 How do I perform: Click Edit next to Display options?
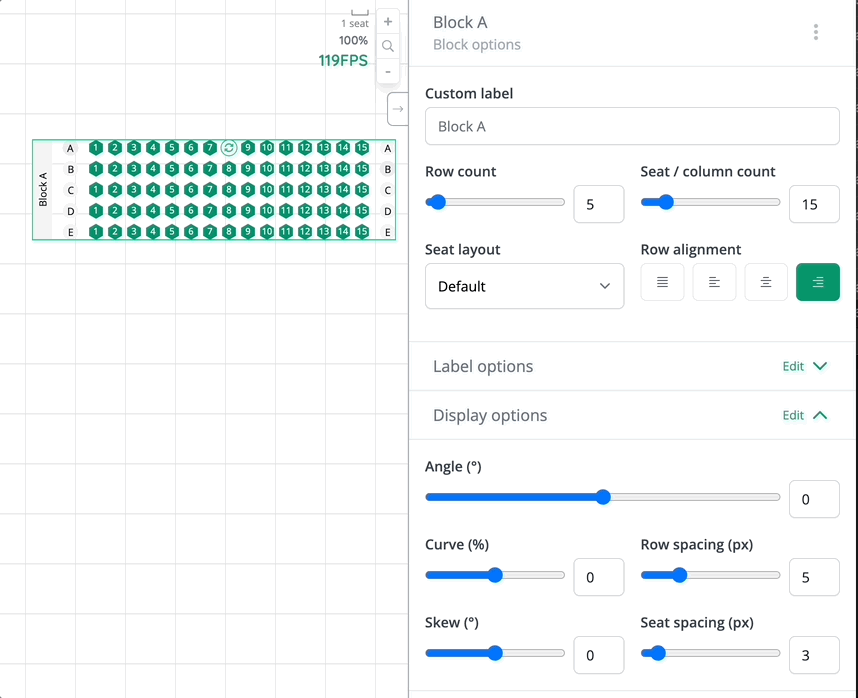[x=795, y=415]
